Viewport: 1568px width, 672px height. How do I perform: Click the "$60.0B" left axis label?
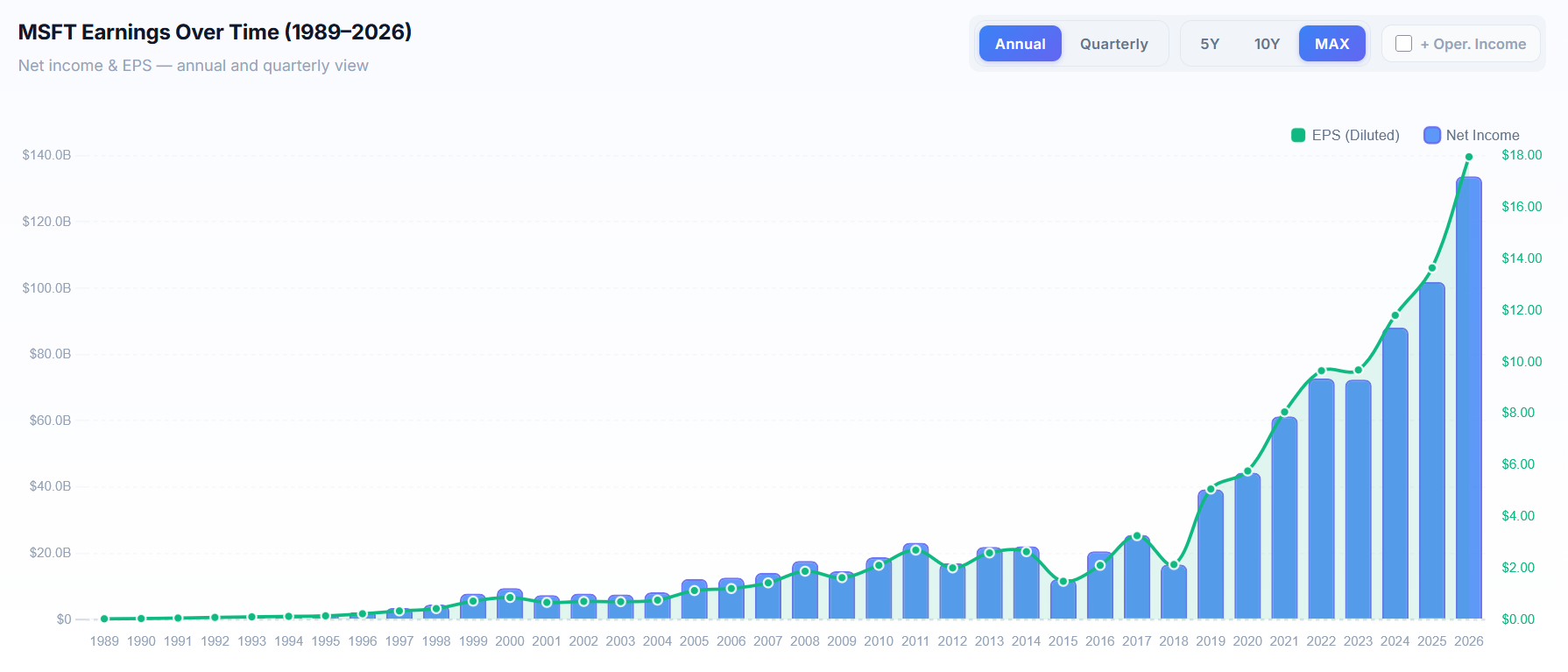(51, 421)
